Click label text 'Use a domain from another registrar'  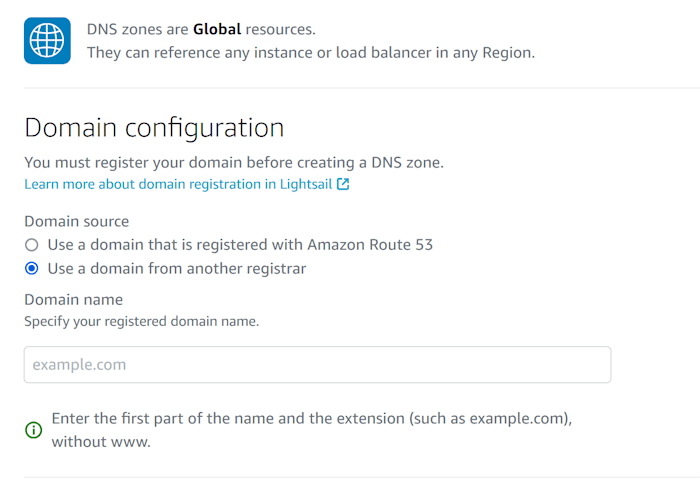click(176, 269)
